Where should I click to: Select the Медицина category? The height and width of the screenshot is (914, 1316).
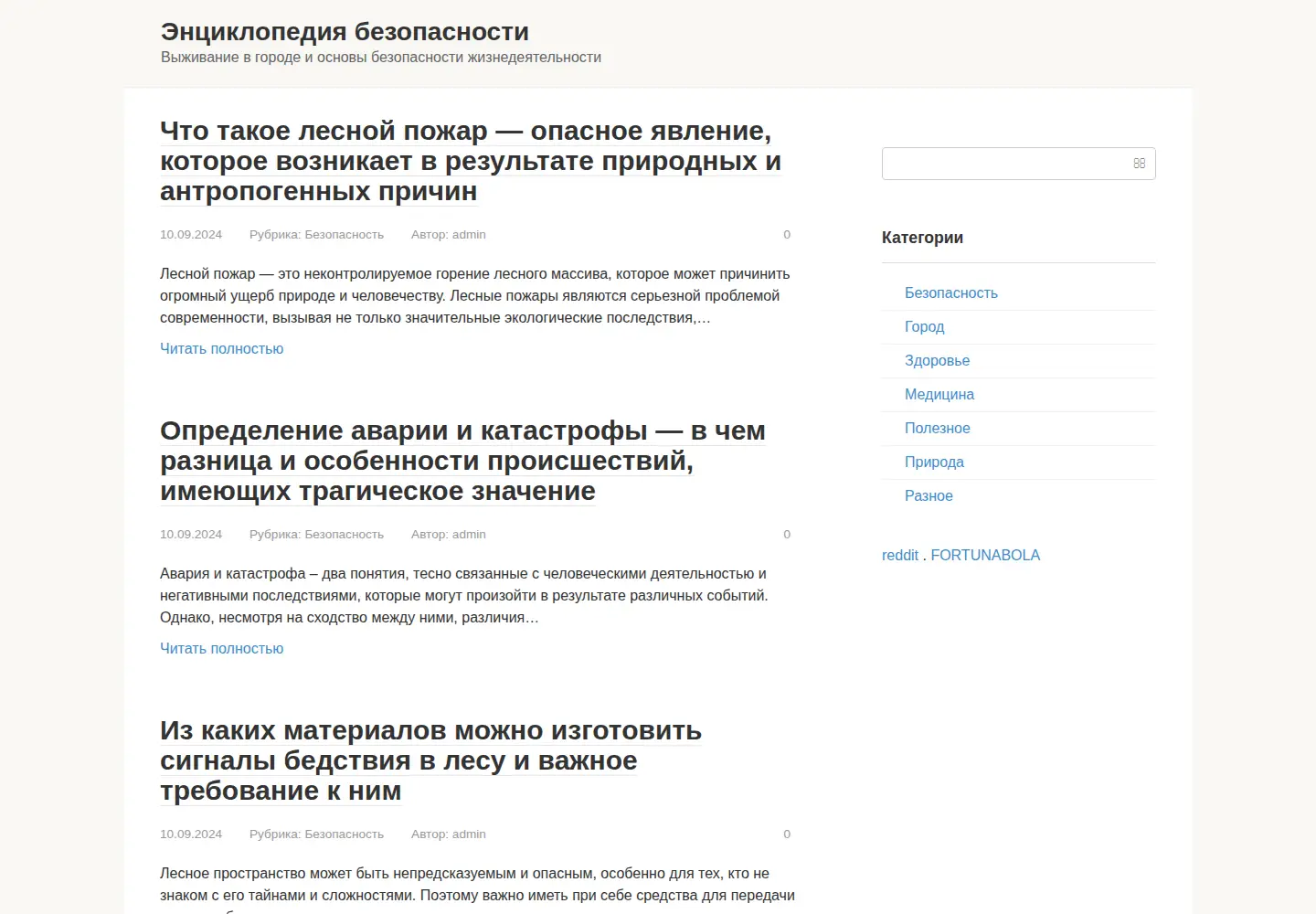point(939,394)
